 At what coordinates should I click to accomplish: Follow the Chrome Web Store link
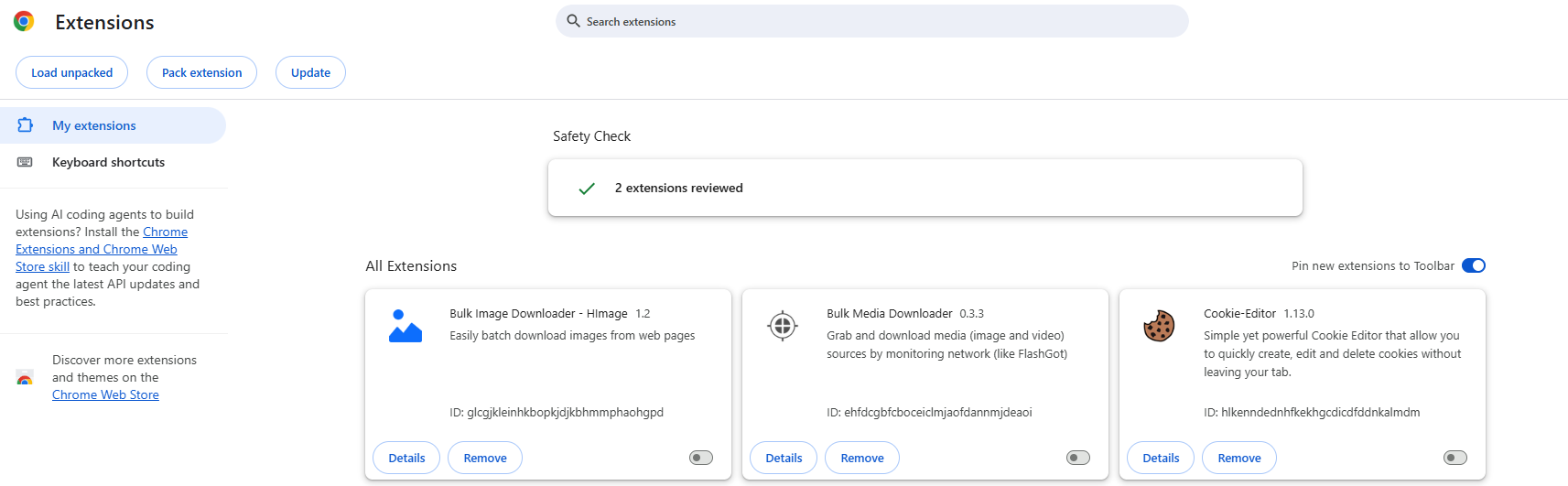point(105,394)
